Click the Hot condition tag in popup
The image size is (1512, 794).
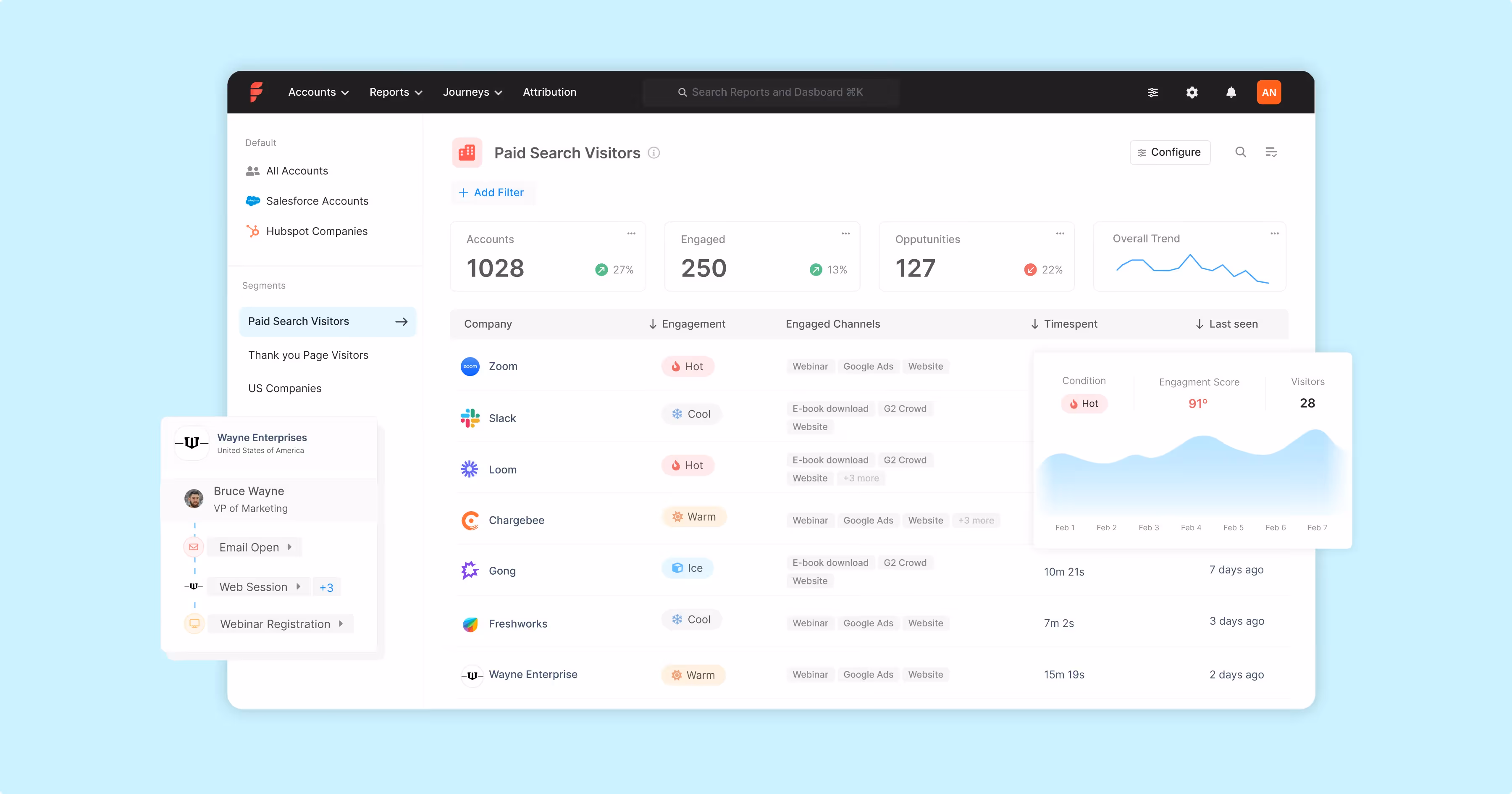pyautogui.click(x=1084, y=403)
